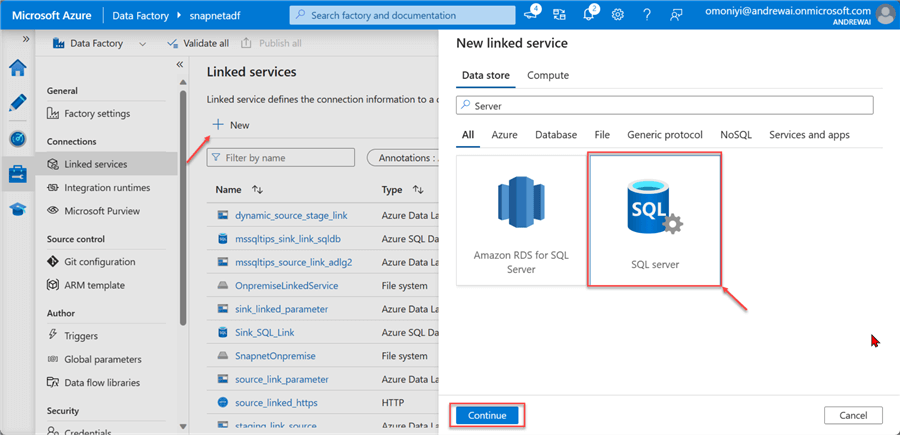Screen dimensions: 900x435
Task: Click the Server search field in dialog
Action: 665,106
